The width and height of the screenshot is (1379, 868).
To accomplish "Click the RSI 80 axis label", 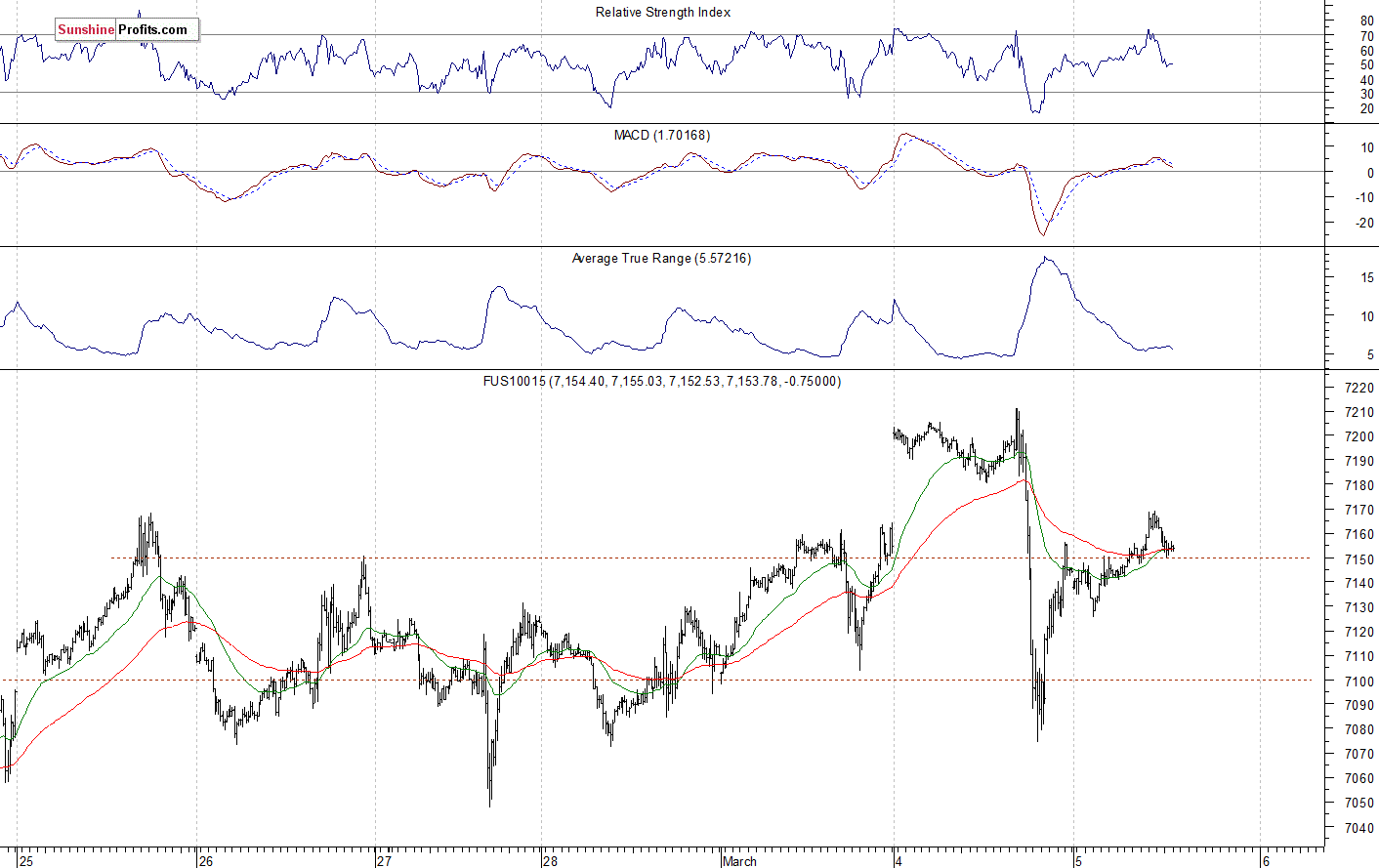I will 1366,21.
